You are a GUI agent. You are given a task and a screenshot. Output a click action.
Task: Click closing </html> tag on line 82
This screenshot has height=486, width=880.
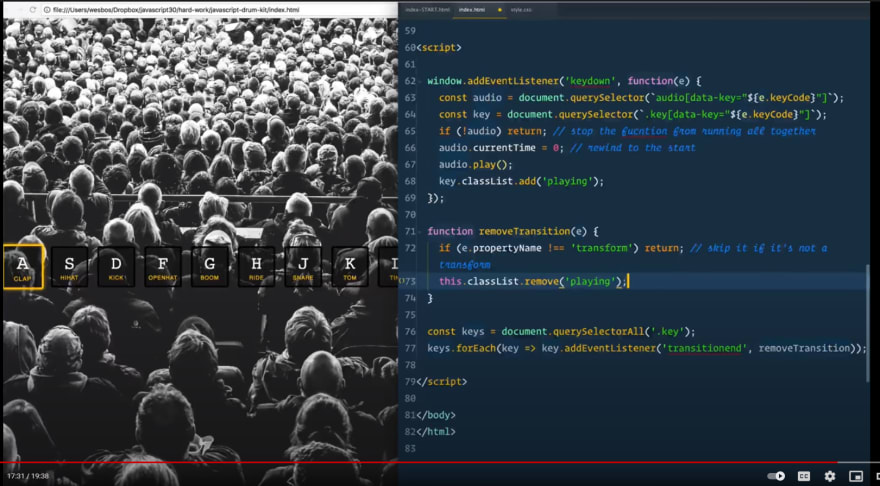[436, 432]
